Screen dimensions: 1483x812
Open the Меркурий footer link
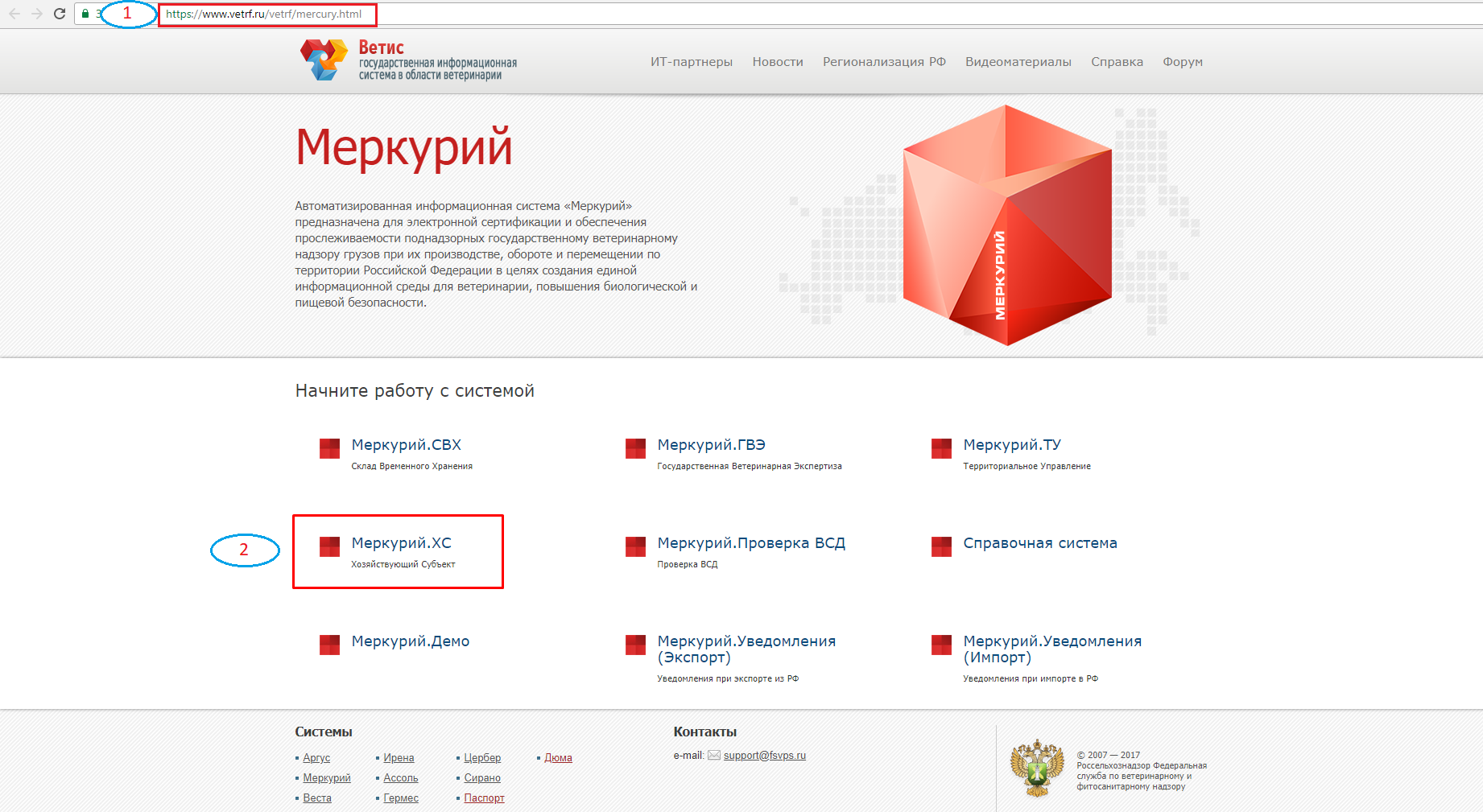click(x=327, y=778)
